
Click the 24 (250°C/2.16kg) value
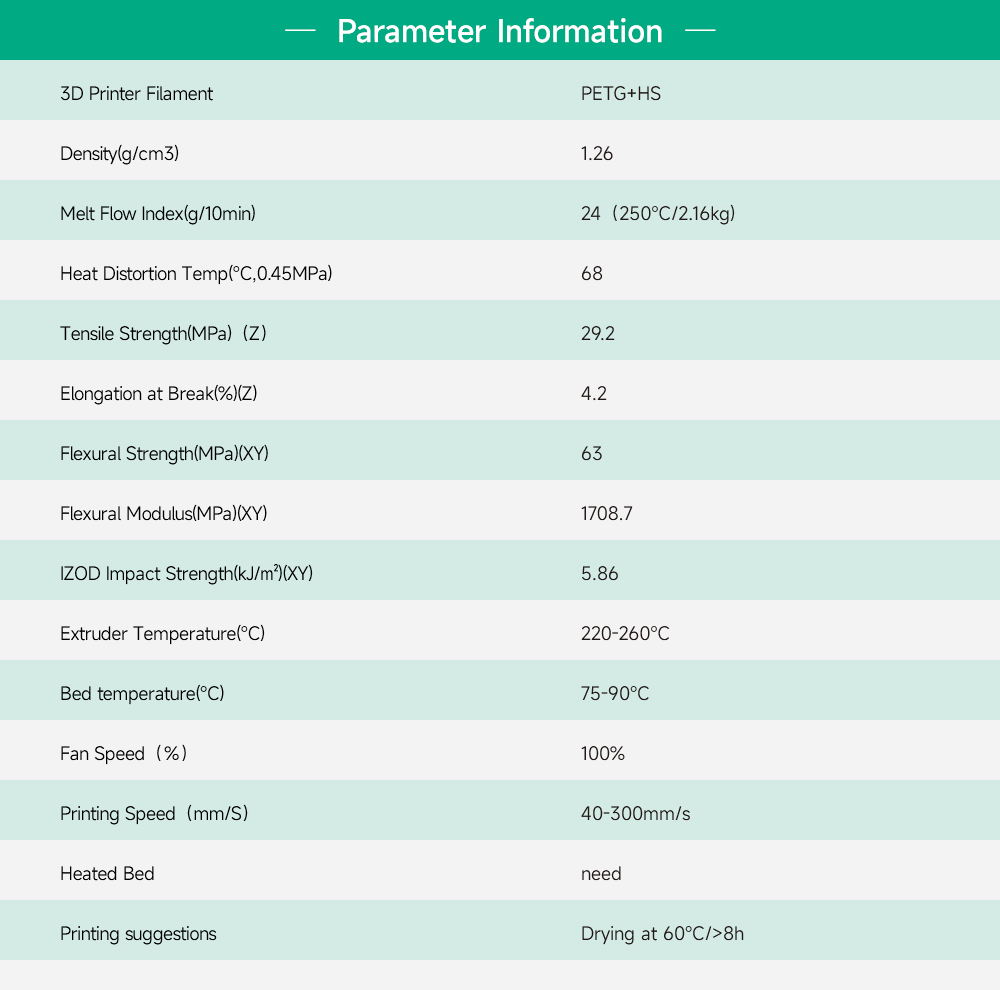pos(658,214)
